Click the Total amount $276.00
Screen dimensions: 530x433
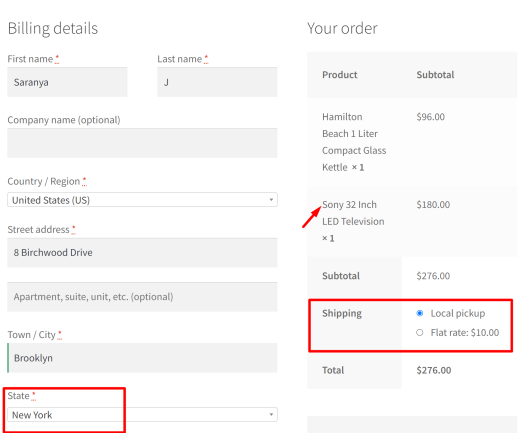point(434,370)
